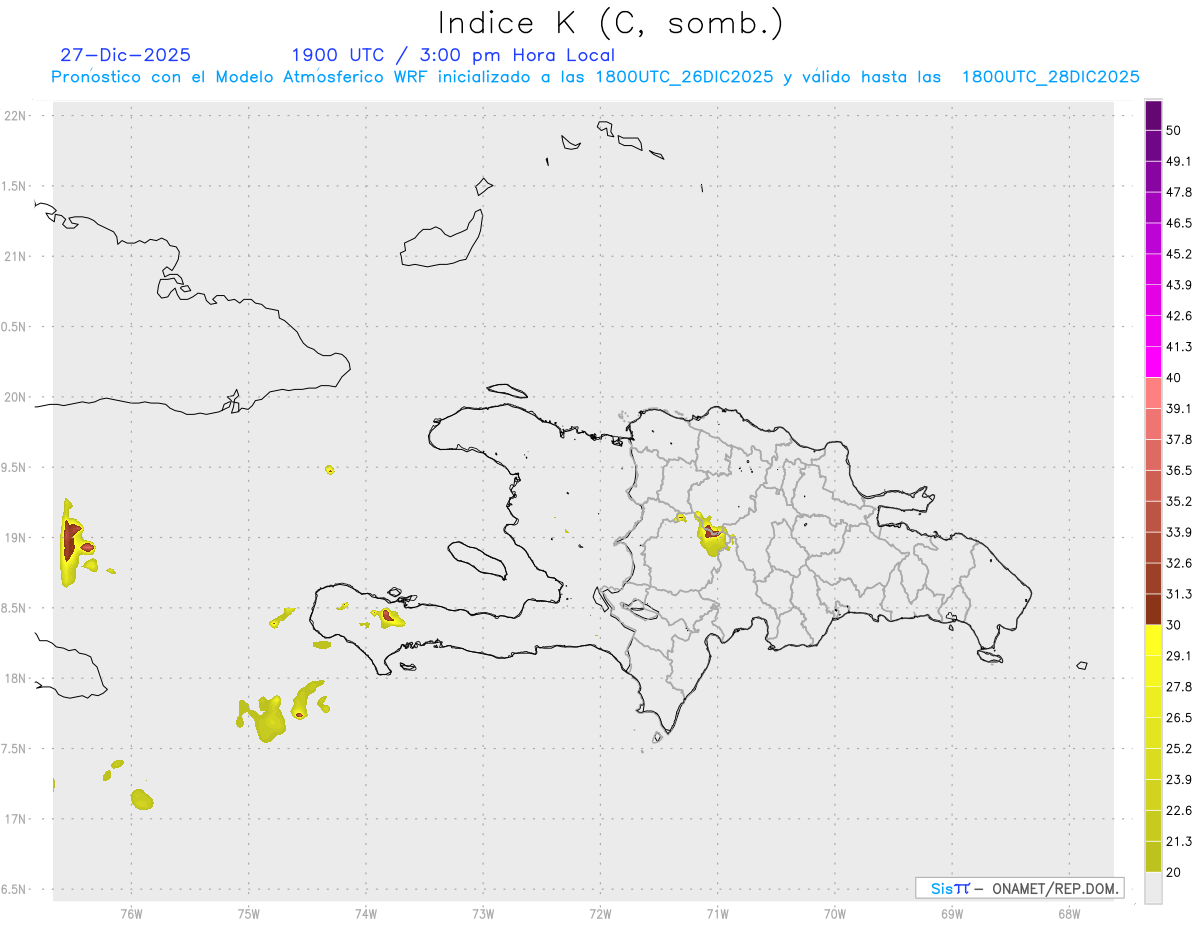This screenshot has height=927, width=1200.
Task: Click the '35.2' color scale value
Action: tap(1180, 501)
